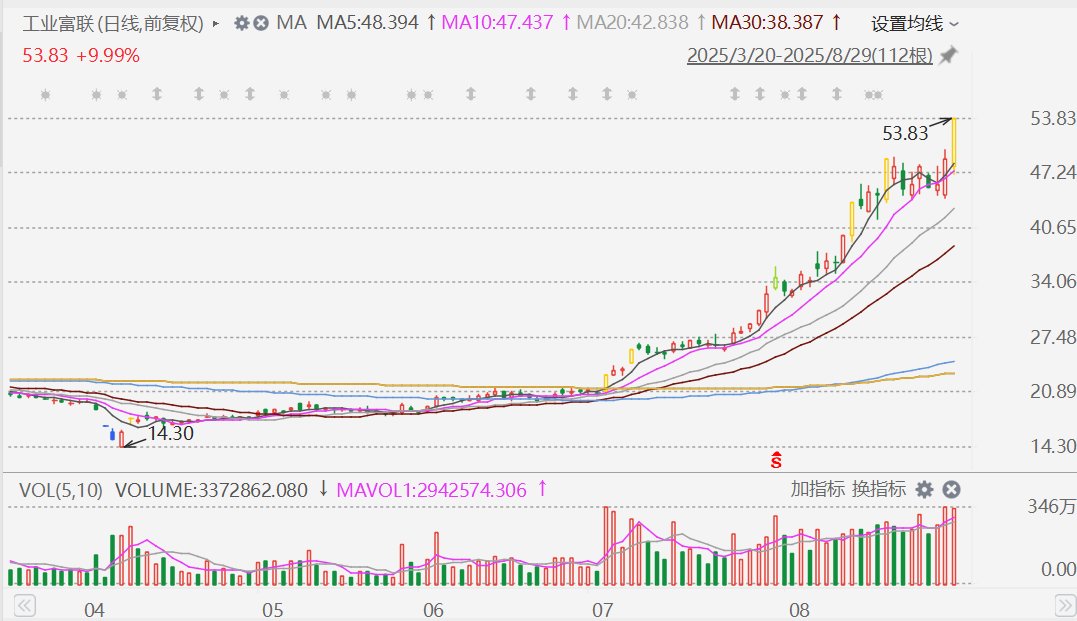Go to earlier dates with left double-arrow

pyautogui.click(x=24, y=606)
